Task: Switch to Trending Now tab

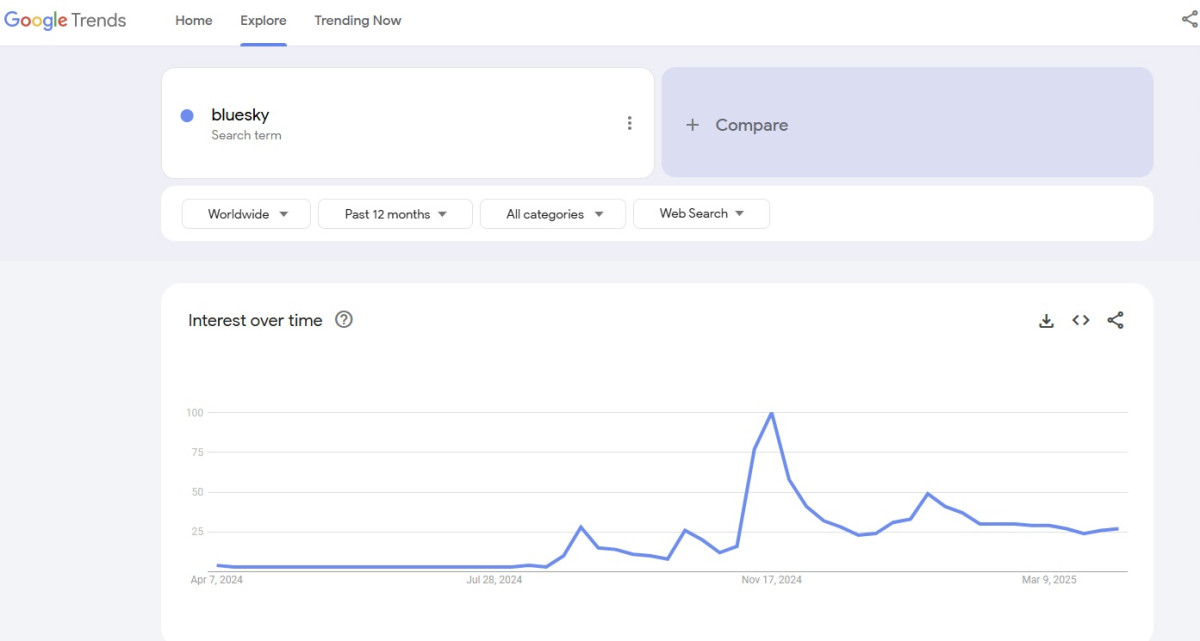Action: tap(358, 21)
